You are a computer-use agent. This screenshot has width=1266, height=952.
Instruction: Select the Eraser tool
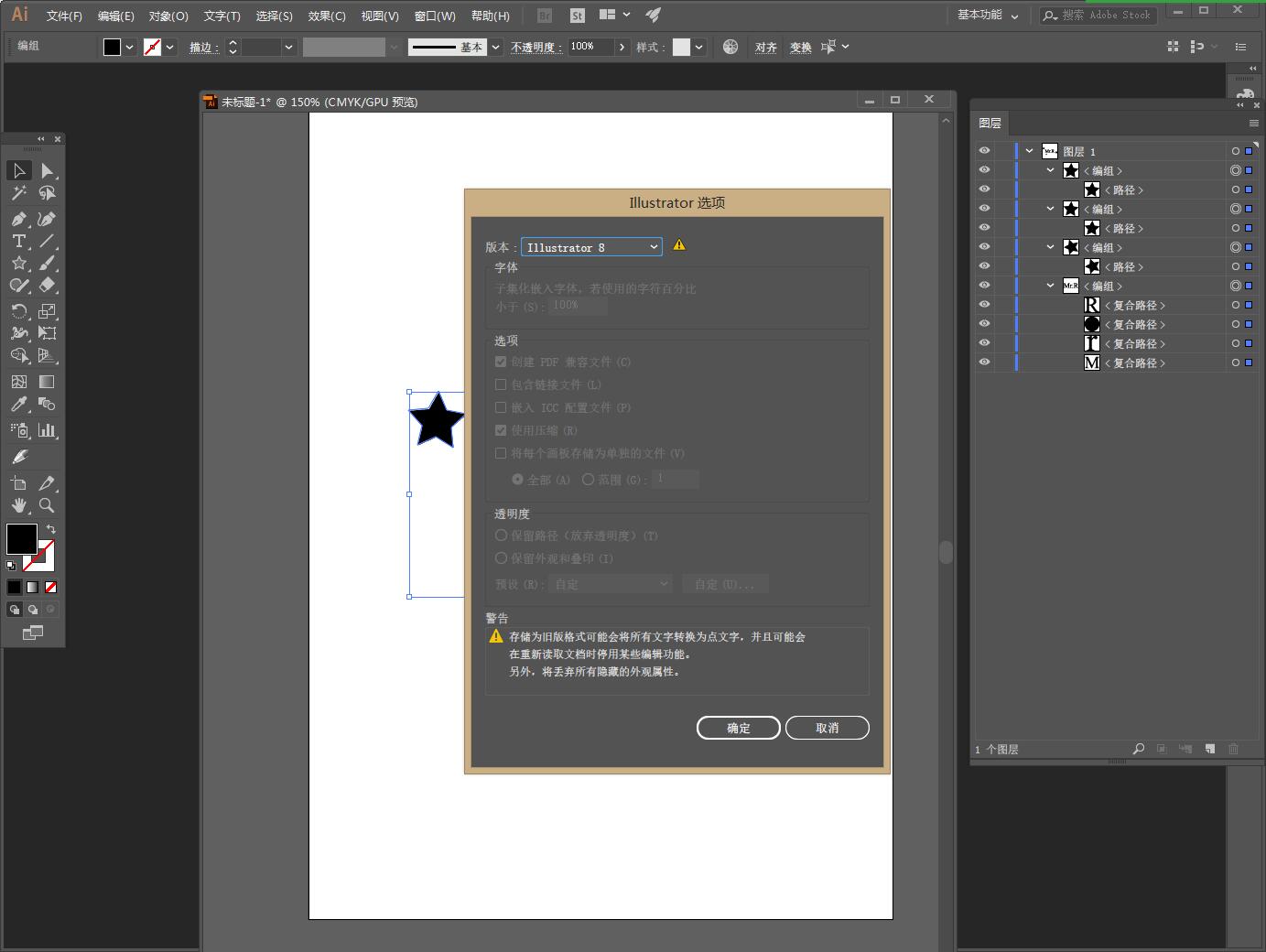point(48,286)
